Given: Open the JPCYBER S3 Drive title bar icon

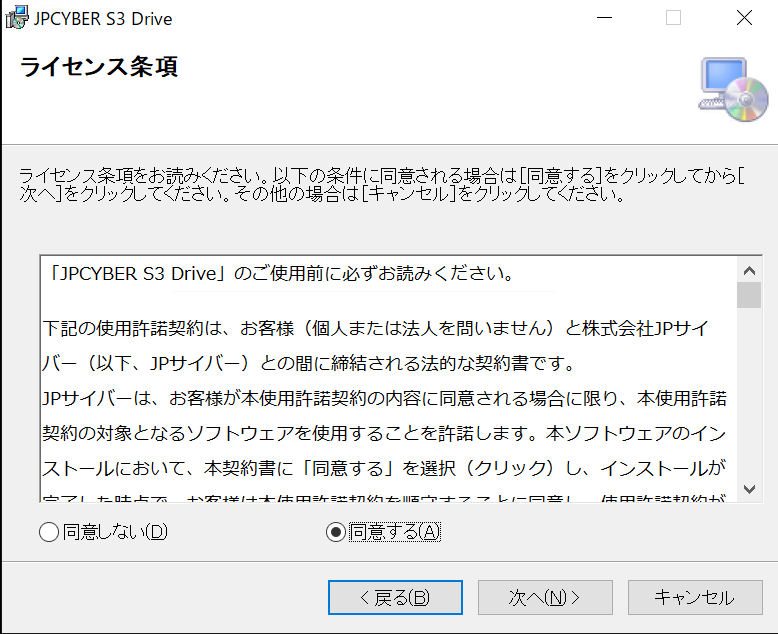Looking at the screenshot, I should coord(16,18).
